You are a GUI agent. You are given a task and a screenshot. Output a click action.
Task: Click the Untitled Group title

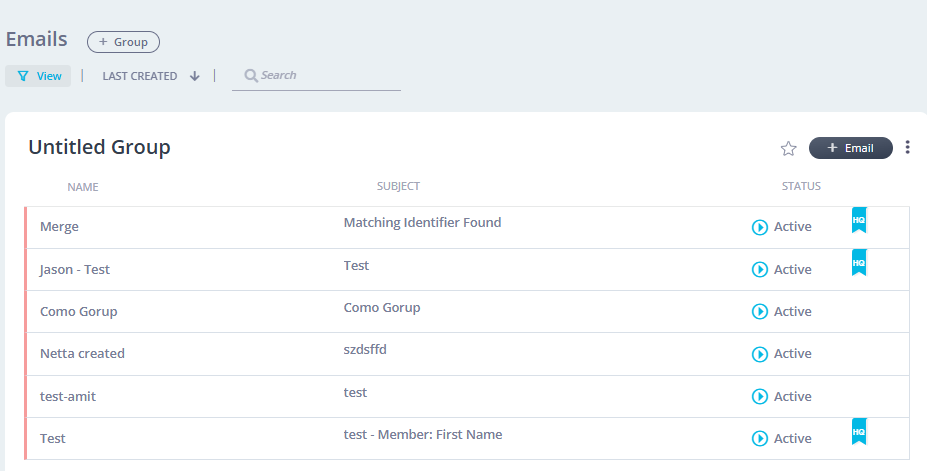[x=99, y=147]
